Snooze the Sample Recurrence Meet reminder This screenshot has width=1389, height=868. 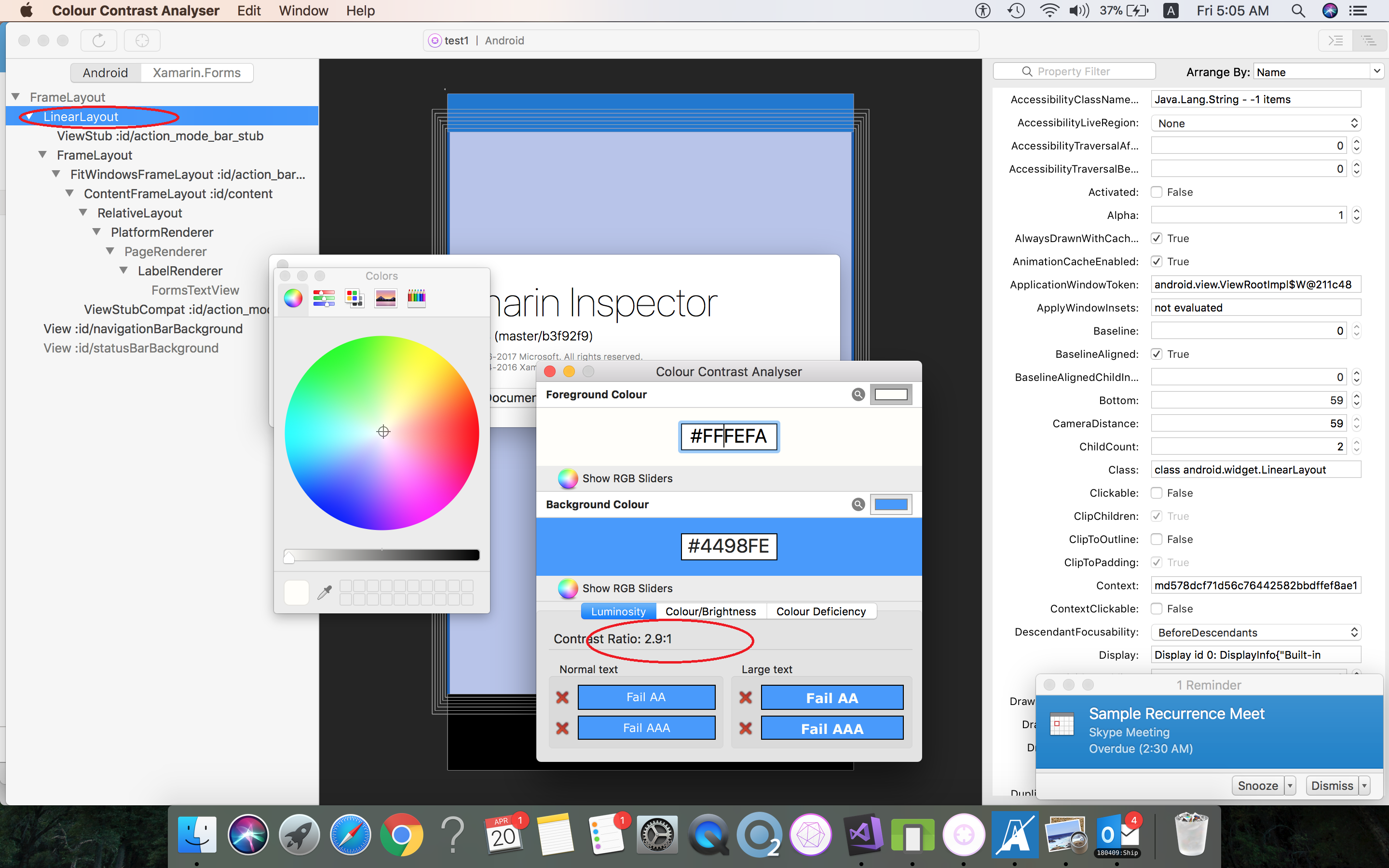(1257, 786)
